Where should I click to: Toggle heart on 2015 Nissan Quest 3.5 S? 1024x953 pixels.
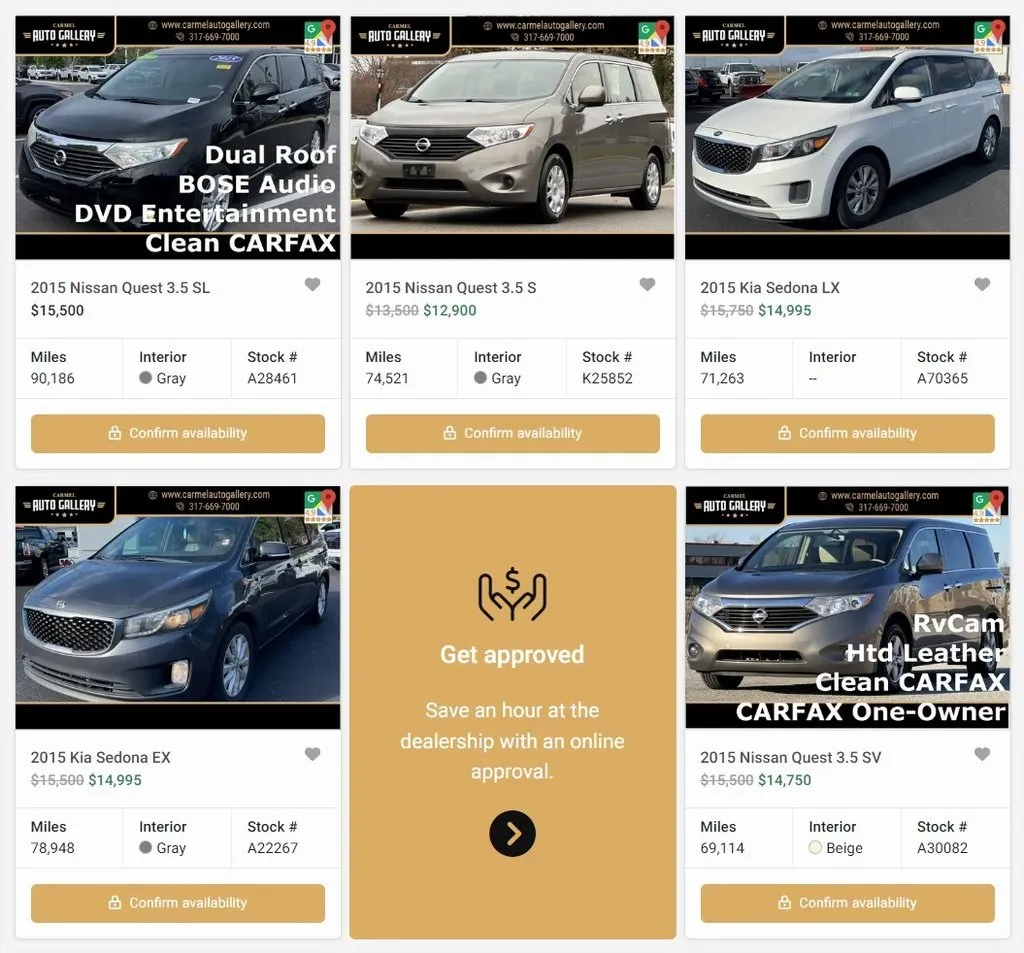click(x=647, y=284)
